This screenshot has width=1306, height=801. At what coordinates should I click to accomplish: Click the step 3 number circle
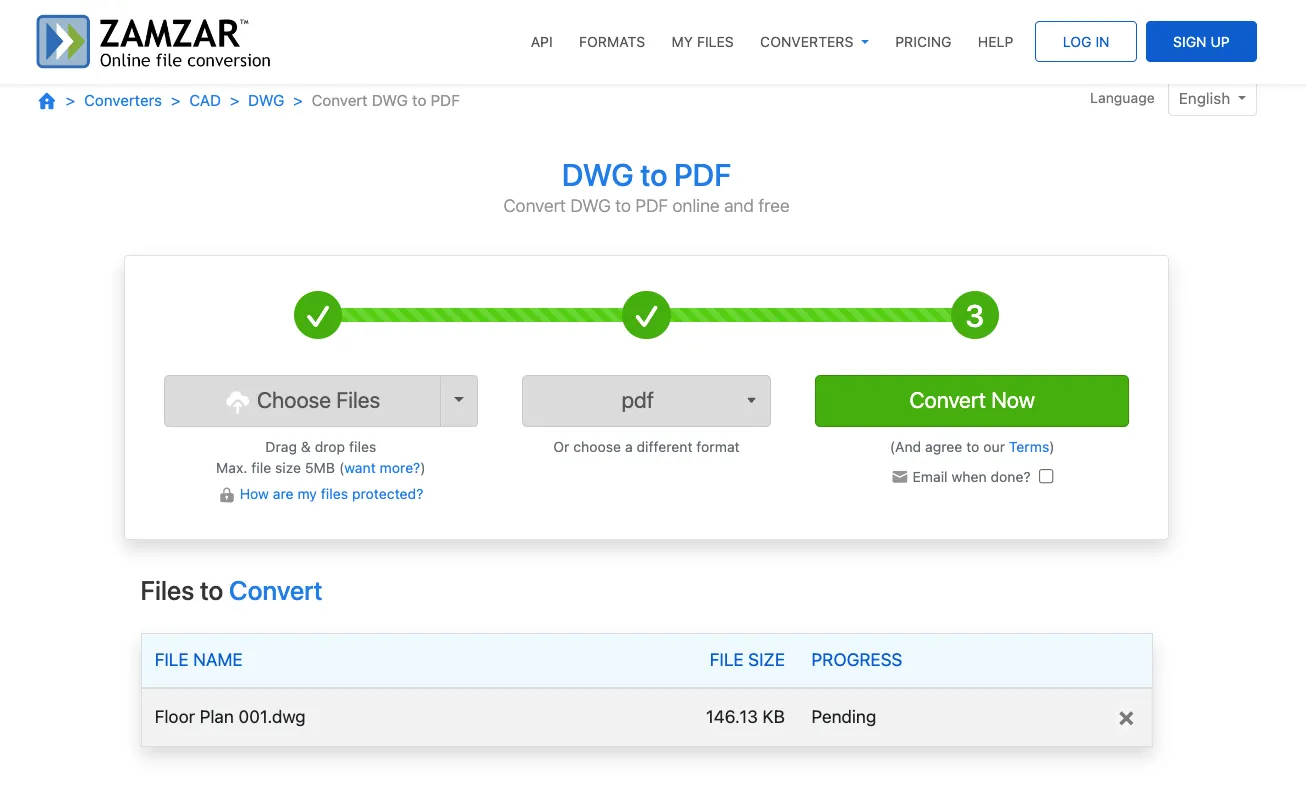[x=974, y=317]
